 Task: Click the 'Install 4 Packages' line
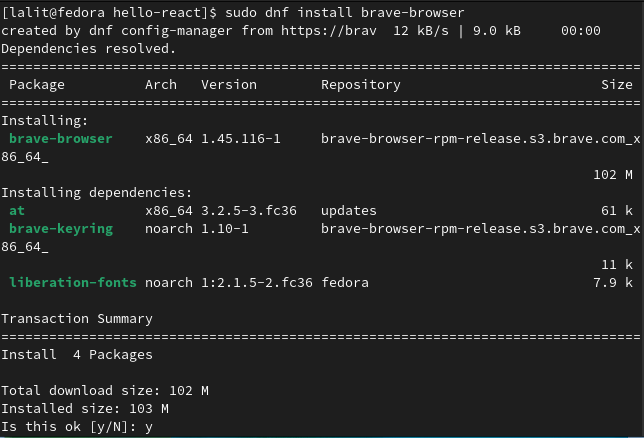[77, 355]
